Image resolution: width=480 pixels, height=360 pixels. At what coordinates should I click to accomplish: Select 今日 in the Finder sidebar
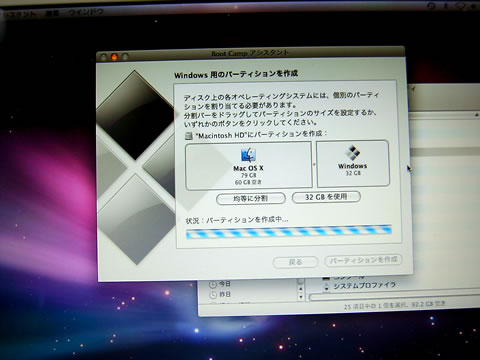[x=225, y=284]
